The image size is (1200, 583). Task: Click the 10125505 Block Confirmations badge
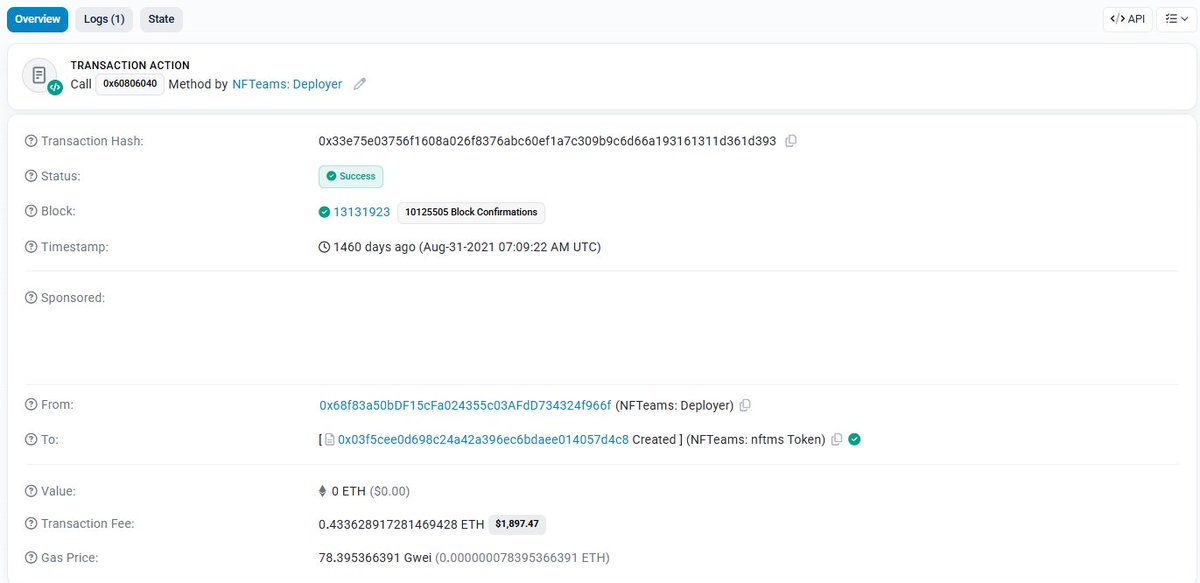471,212
